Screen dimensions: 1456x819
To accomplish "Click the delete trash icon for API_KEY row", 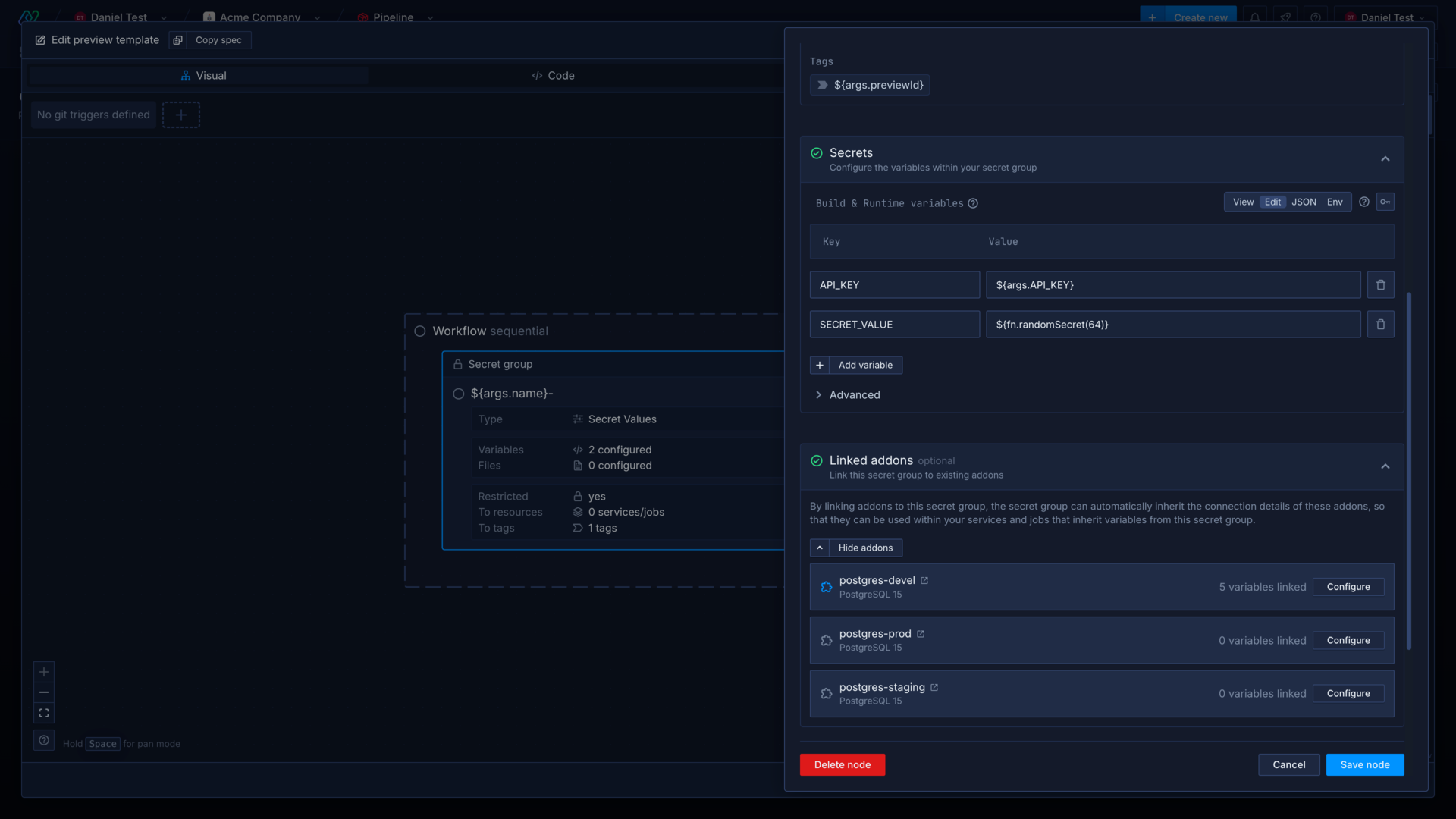I will click(1381, 285).
